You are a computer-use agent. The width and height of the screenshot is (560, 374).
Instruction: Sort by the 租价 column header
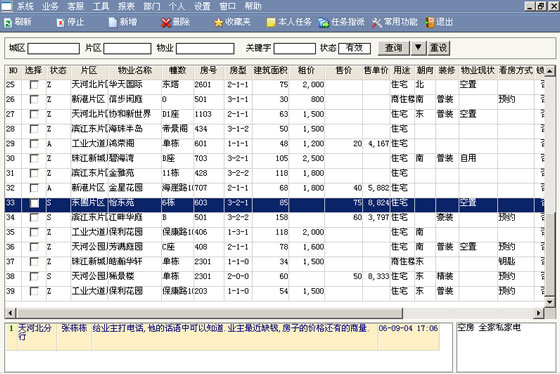(306, 71)
